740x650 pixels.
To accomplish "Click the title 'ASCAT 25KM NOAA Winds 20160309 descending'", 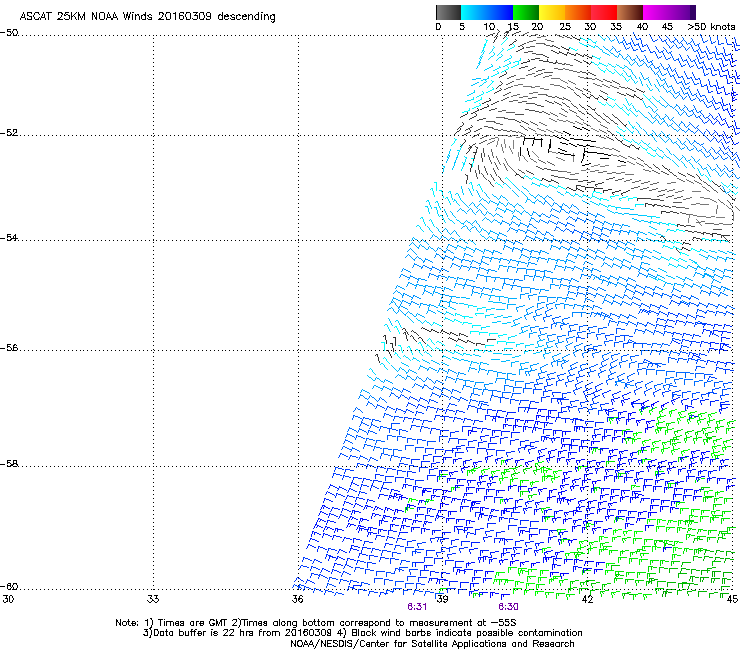I will pos(147,17).
